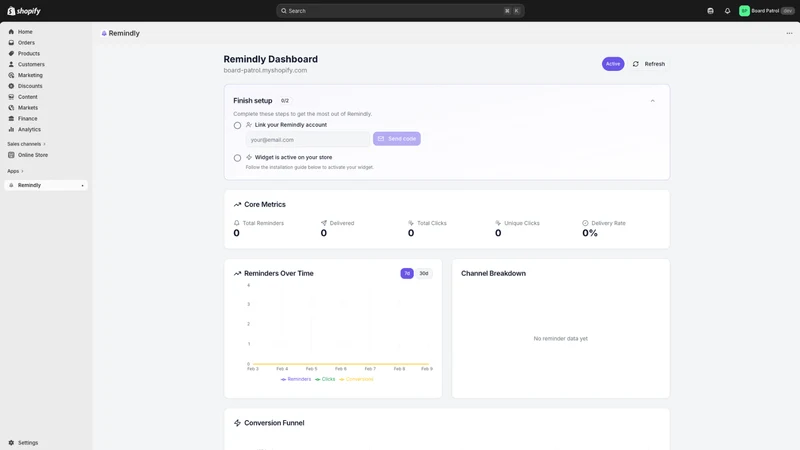Open Home in the sidebar
Image resolution: width=800 pixels, height=450 pixels.
coord(25,32)
